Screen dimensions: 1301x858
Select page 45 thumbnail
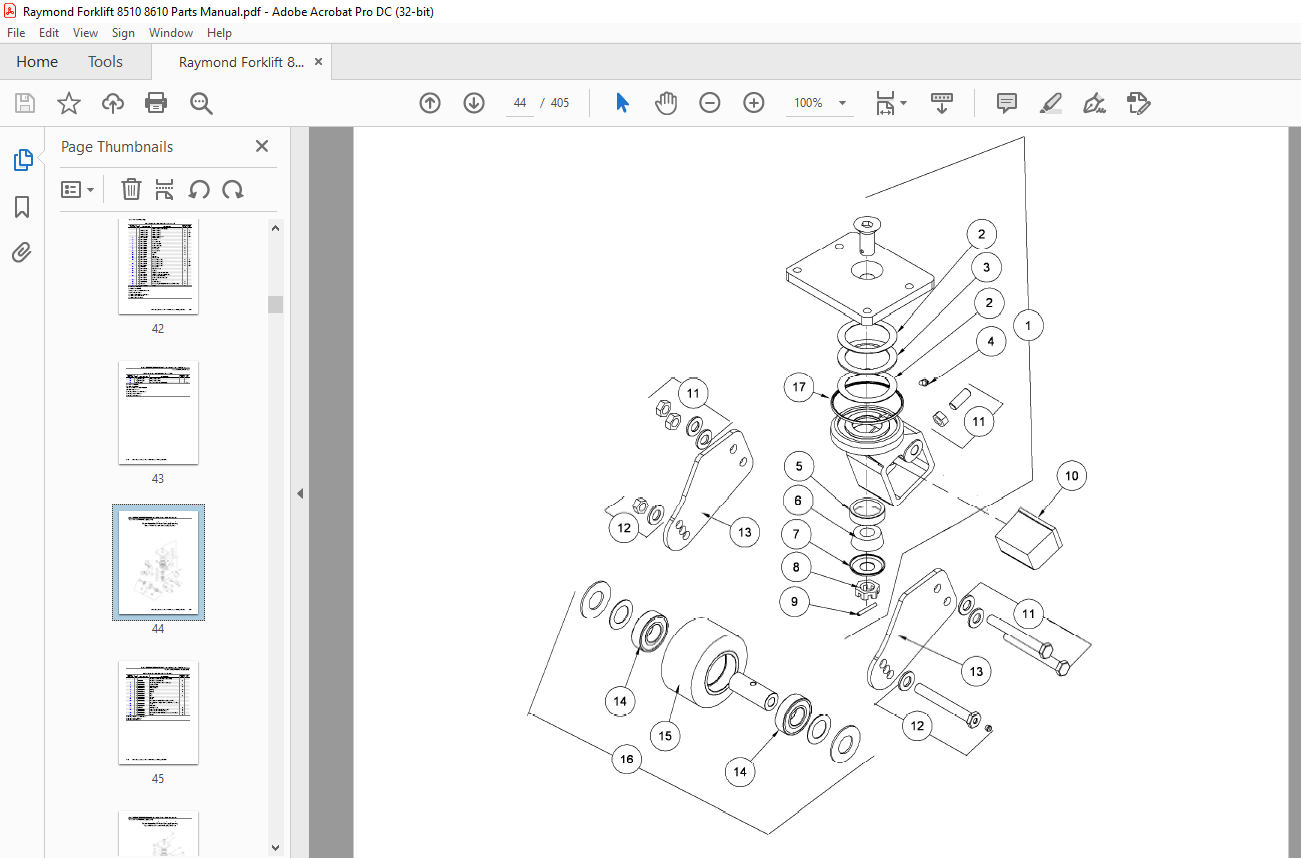click(x=158, y=713)
